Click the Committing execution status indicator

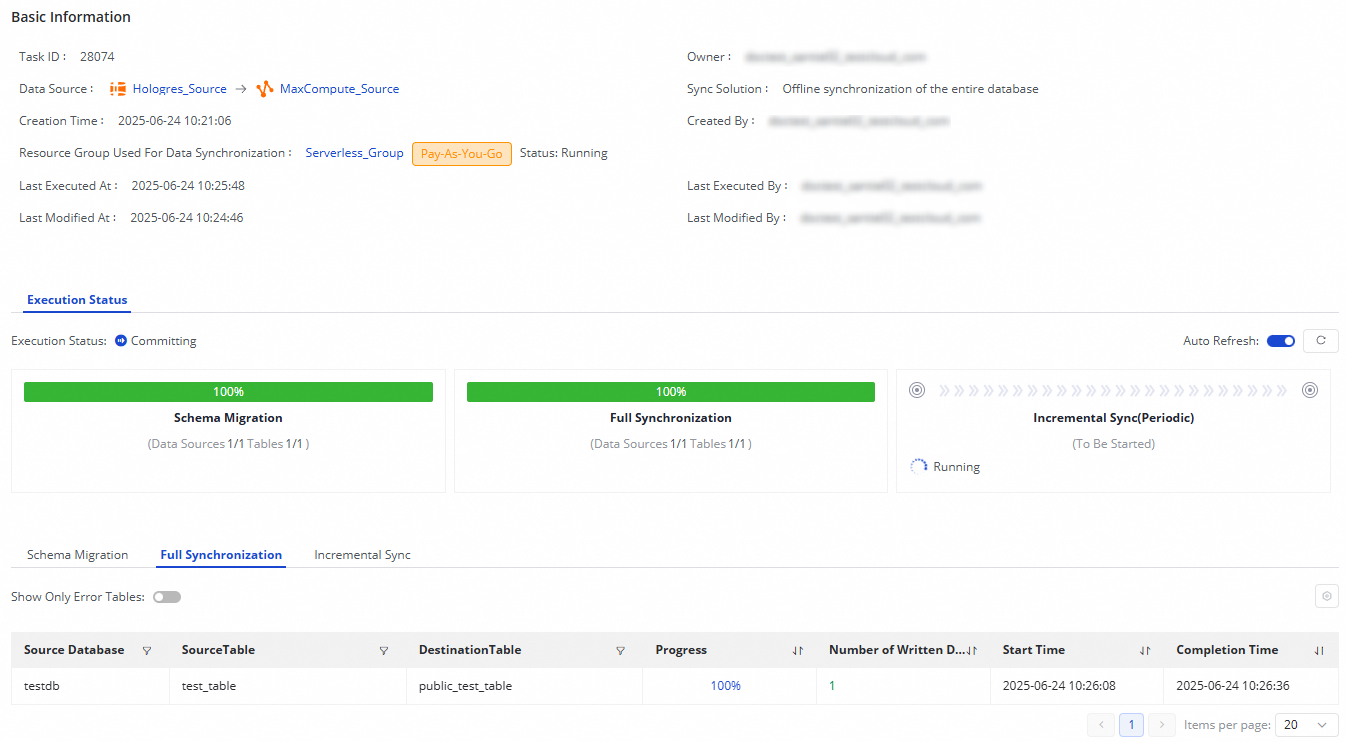pyautogui.click(x=155, y=340)
